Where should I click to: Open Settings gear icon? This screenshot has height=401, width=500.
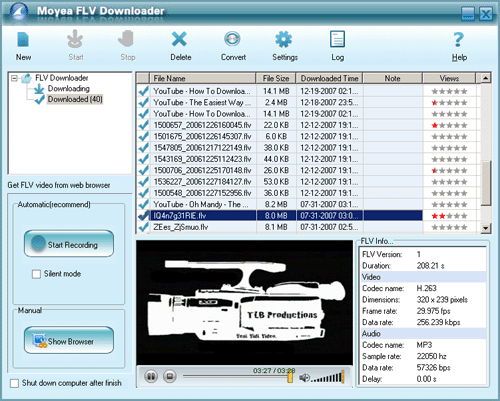click(x=284, y=39)
